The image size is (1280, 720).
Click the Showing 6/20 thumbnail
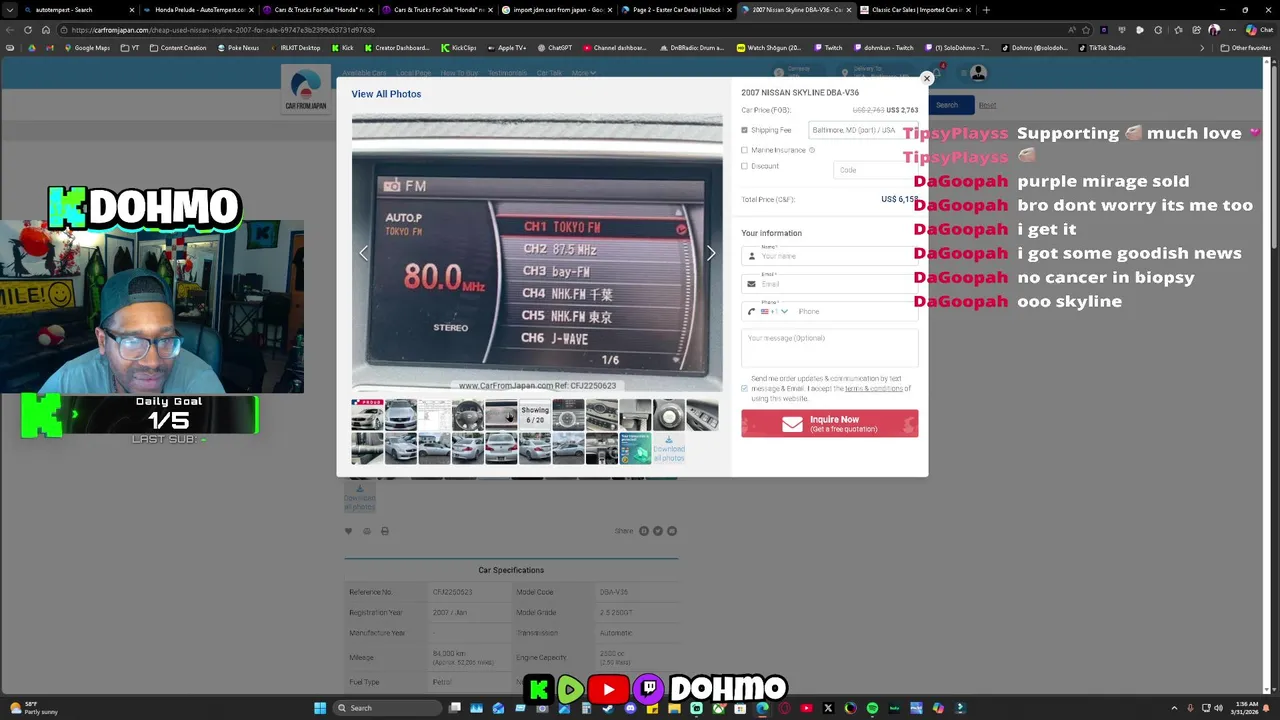click(535, 415)
